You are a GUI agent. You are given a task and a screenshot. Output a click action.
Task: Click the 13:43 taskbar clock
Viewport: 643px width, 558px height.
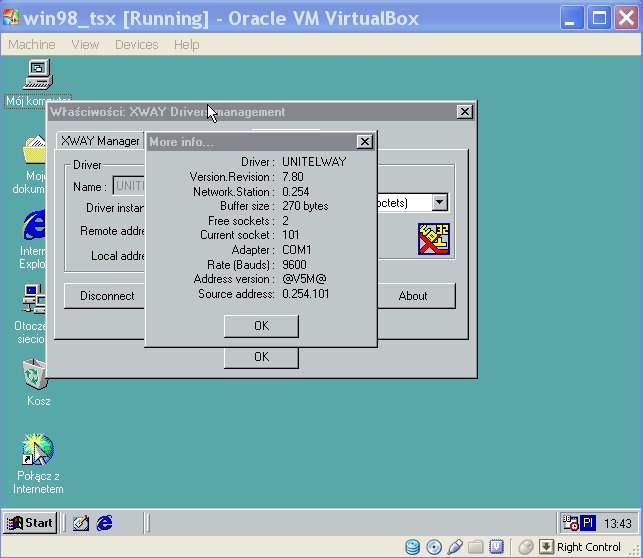tap(617, 523)
